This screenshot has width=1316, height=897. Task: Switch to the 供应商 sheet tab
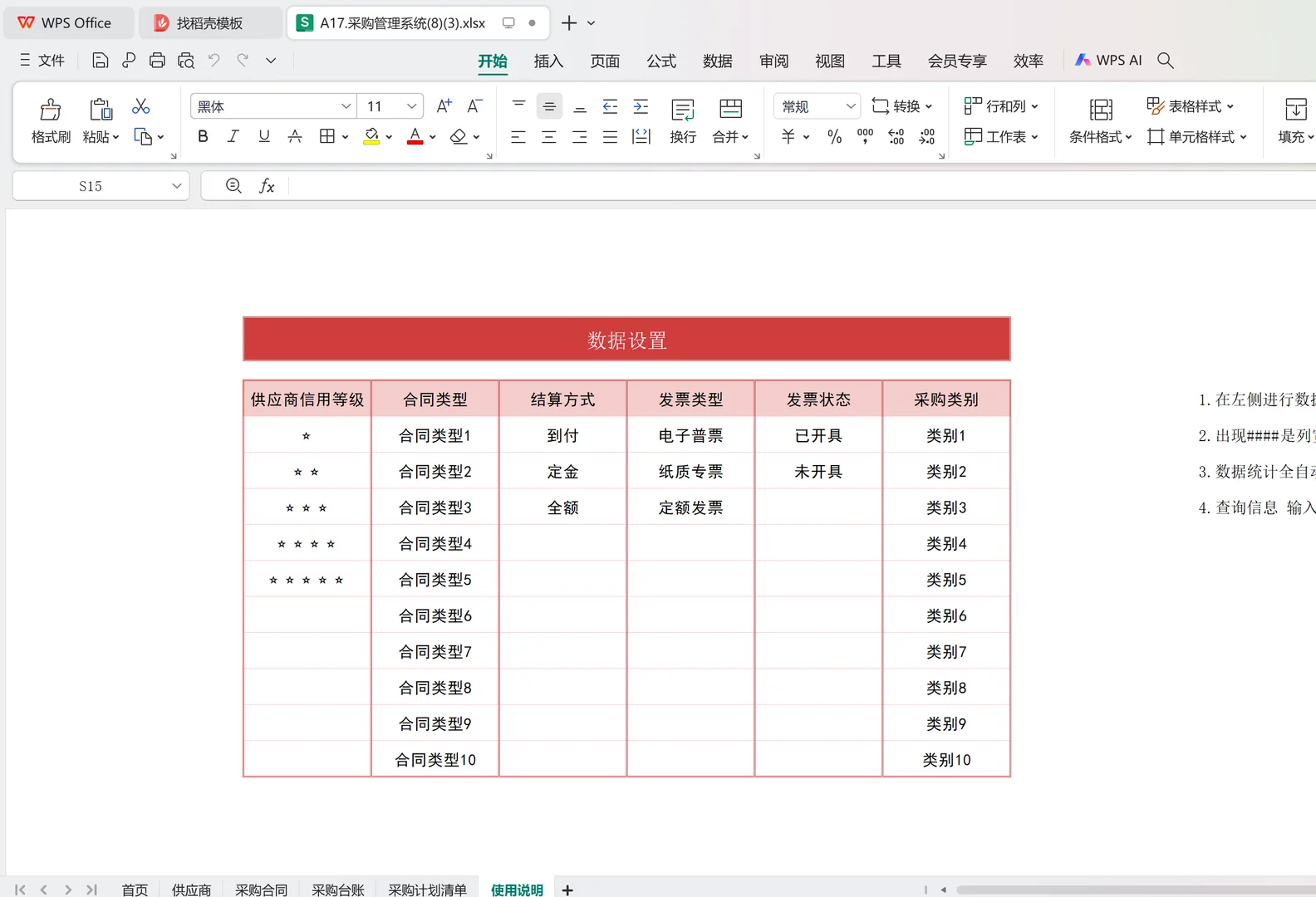[x=191, y=890]
